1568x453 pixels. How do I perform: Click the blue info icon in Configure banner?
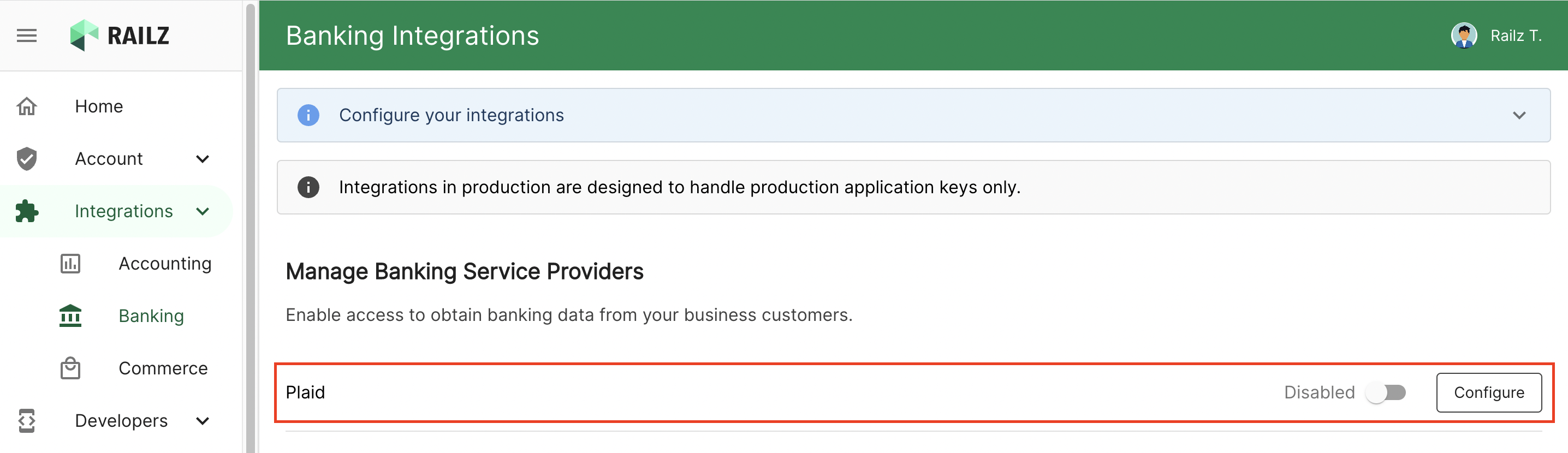pyautogui.click(x=308, y=115)
